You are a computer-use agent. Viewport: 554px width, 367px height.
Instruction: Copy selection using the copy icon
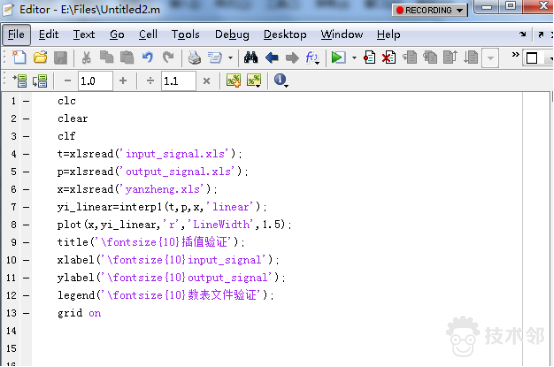[106, 57]
